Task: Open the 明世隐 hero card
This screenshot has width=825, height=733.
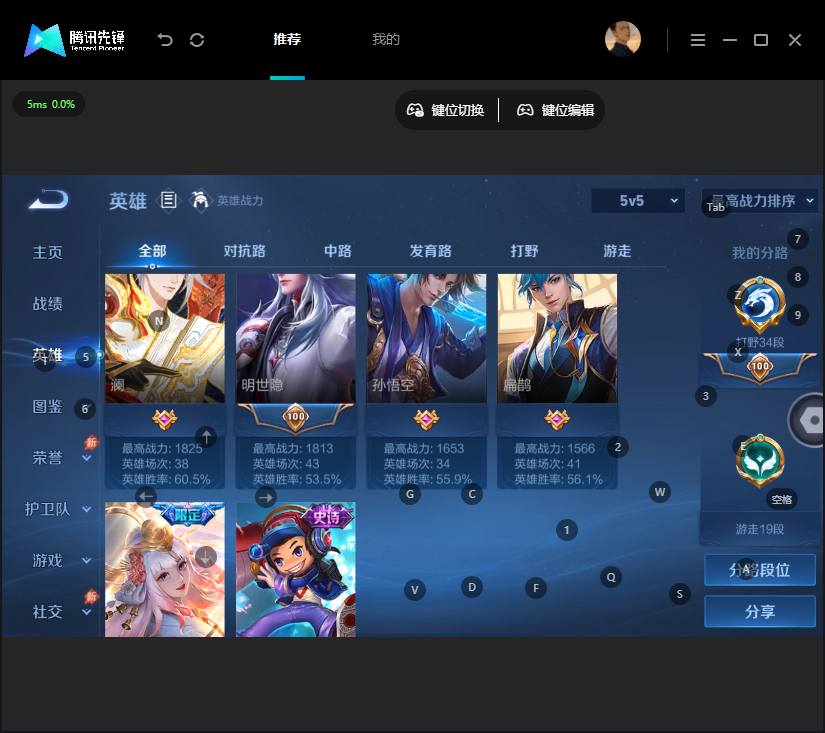Action: (296, 338)
